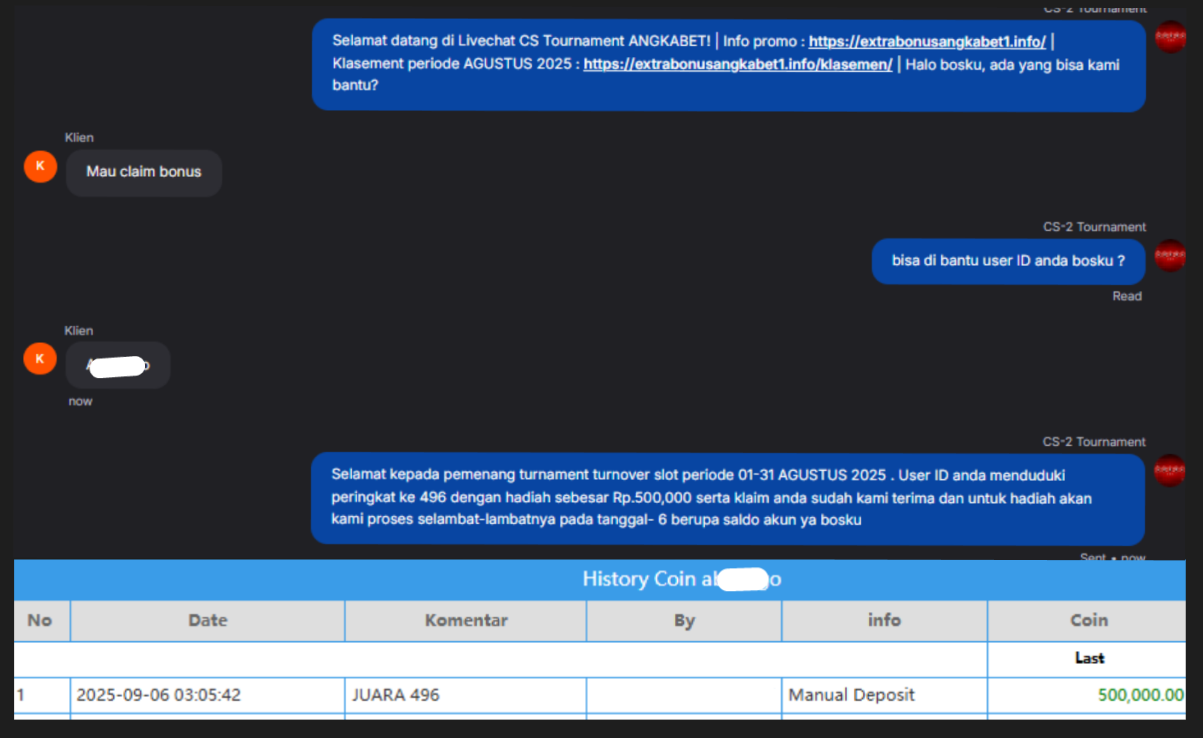The image size is (1203, 738).
Task: Open the klasemen periode Agustus link
Action: (738, 64)
